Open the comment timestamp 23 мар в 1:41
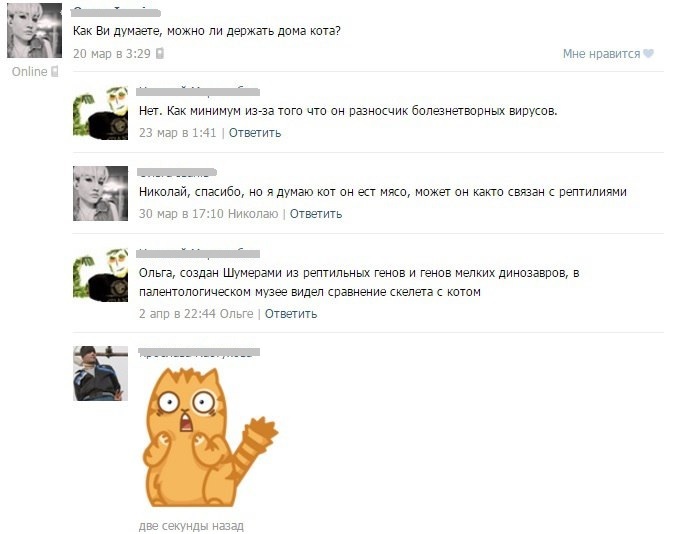Screen dimensions: 673x534 (177, 133)
